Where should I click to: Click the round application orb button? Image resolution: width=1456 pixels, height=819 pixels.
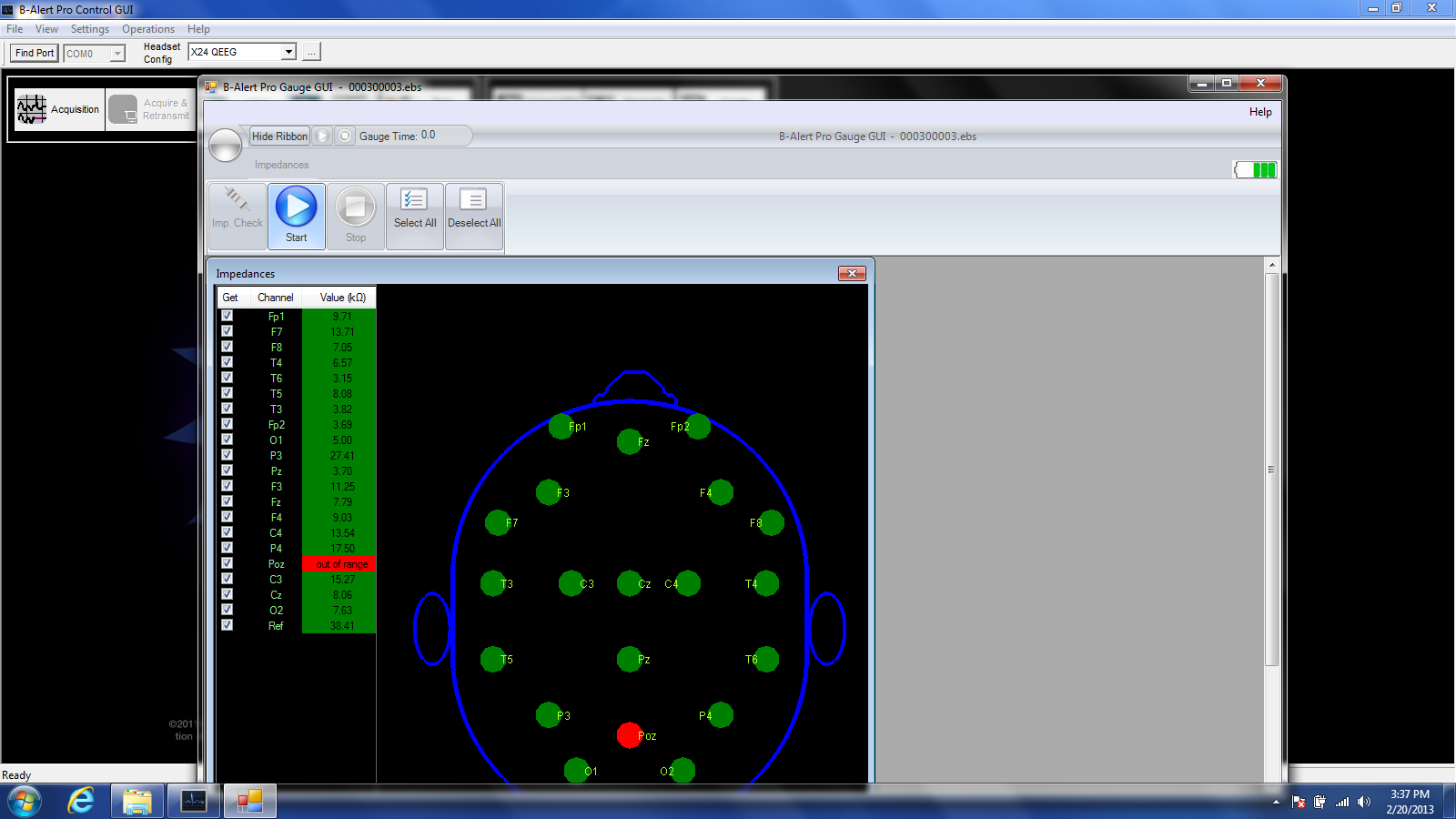click(x=225, y=146)
